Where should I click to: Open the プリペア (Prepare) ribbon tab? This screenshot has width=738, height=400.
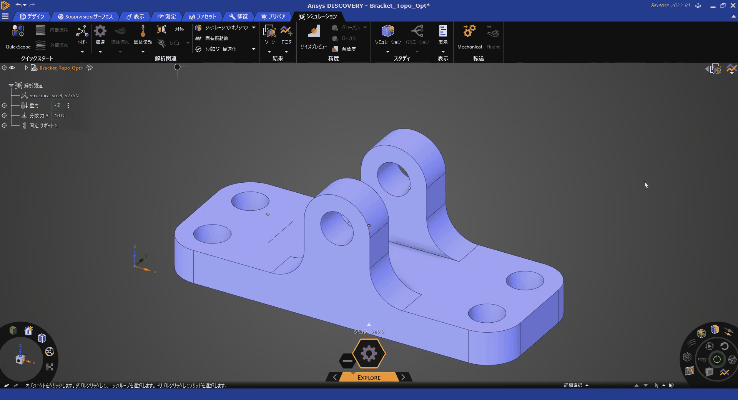tap(273, 16)
